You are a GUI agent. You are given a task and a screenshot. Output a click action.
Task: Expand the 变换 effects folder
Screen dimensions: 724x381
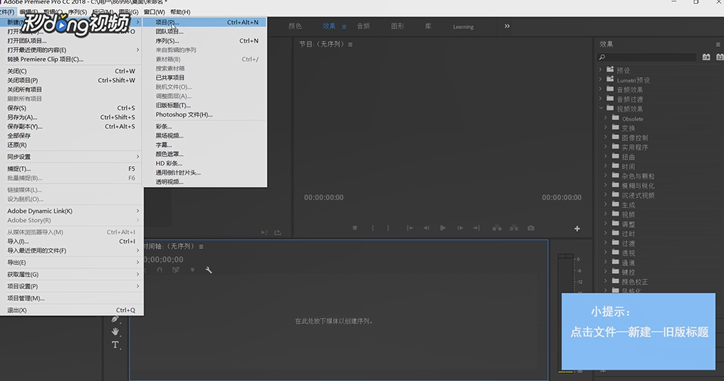pos(606,128)
